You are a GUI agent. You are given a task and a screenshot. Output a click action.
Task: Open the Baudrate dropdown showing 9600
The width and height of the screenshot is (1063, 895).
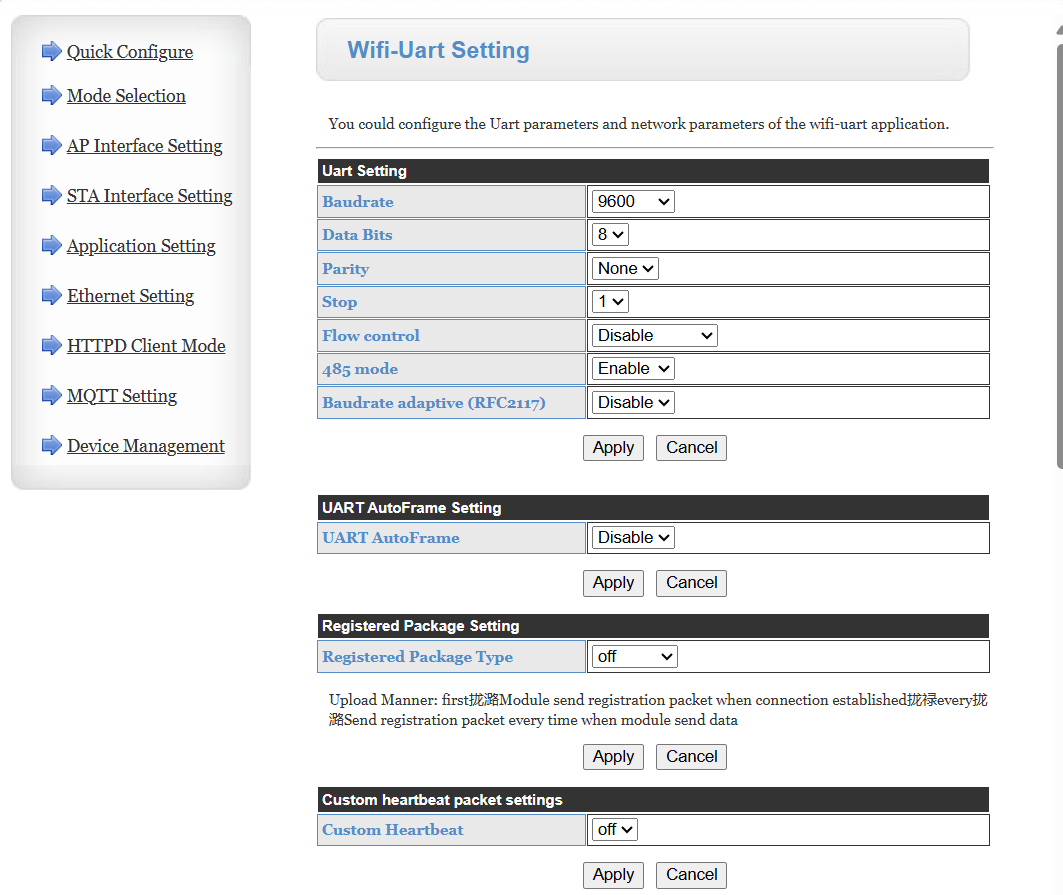633,201
